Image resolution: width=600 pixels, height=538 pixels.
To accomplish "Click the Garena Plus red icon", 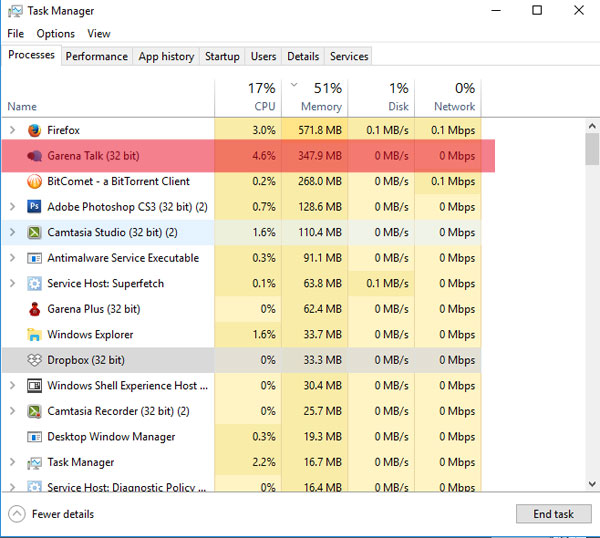I will coord(34,309).
